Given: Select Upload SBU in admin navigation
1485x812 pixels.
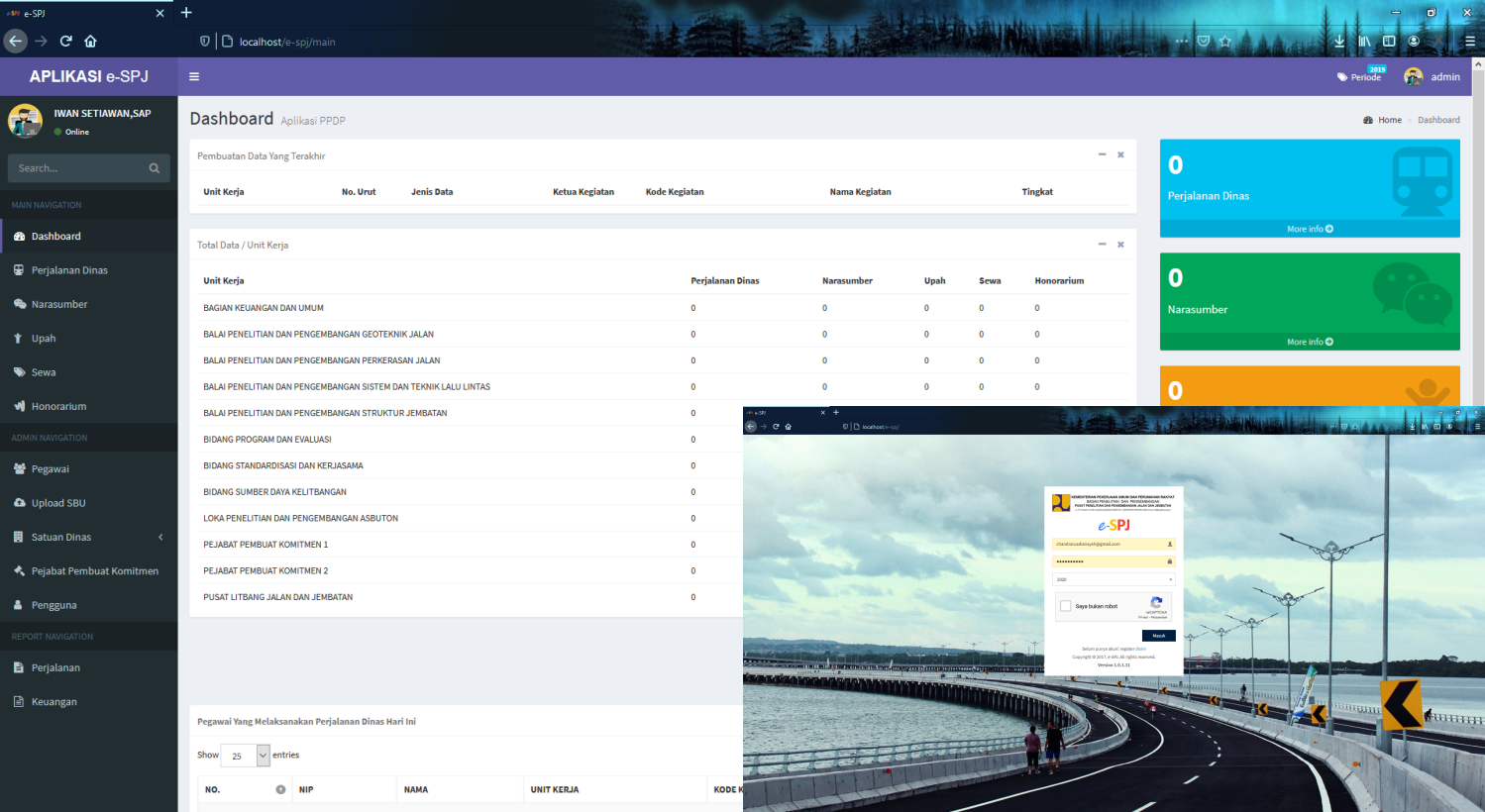Looking at the screenshot, I should point(58,503).
